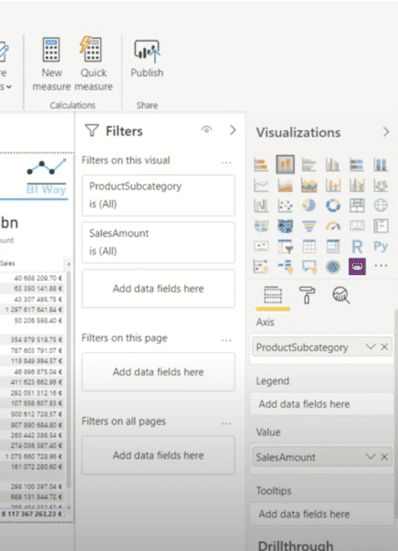
Task: Select the Ribbon chart visual
Action: [x=380, y=185]
